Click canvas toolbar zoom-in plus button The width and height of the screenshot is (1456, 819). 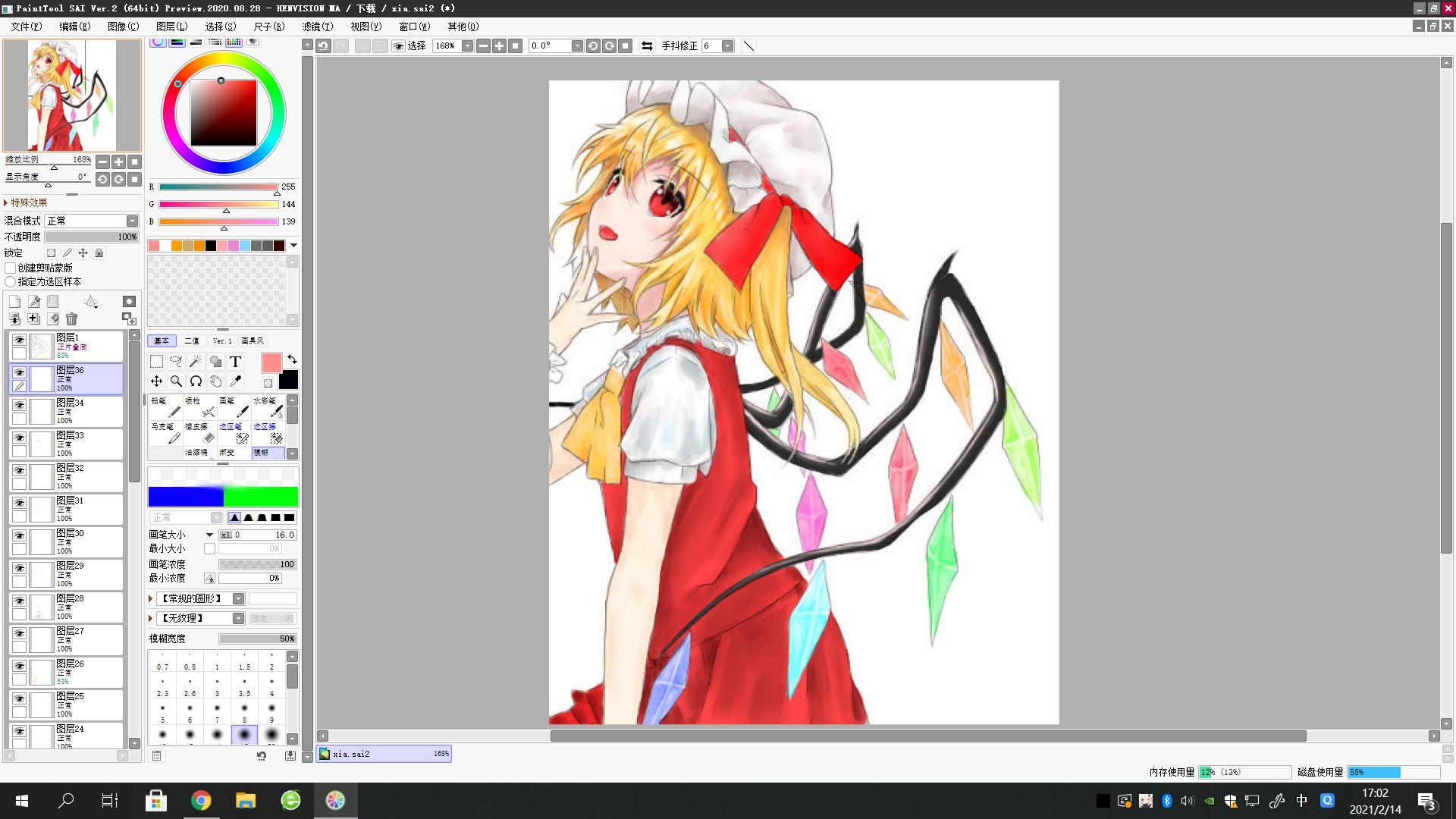[499, 46]
